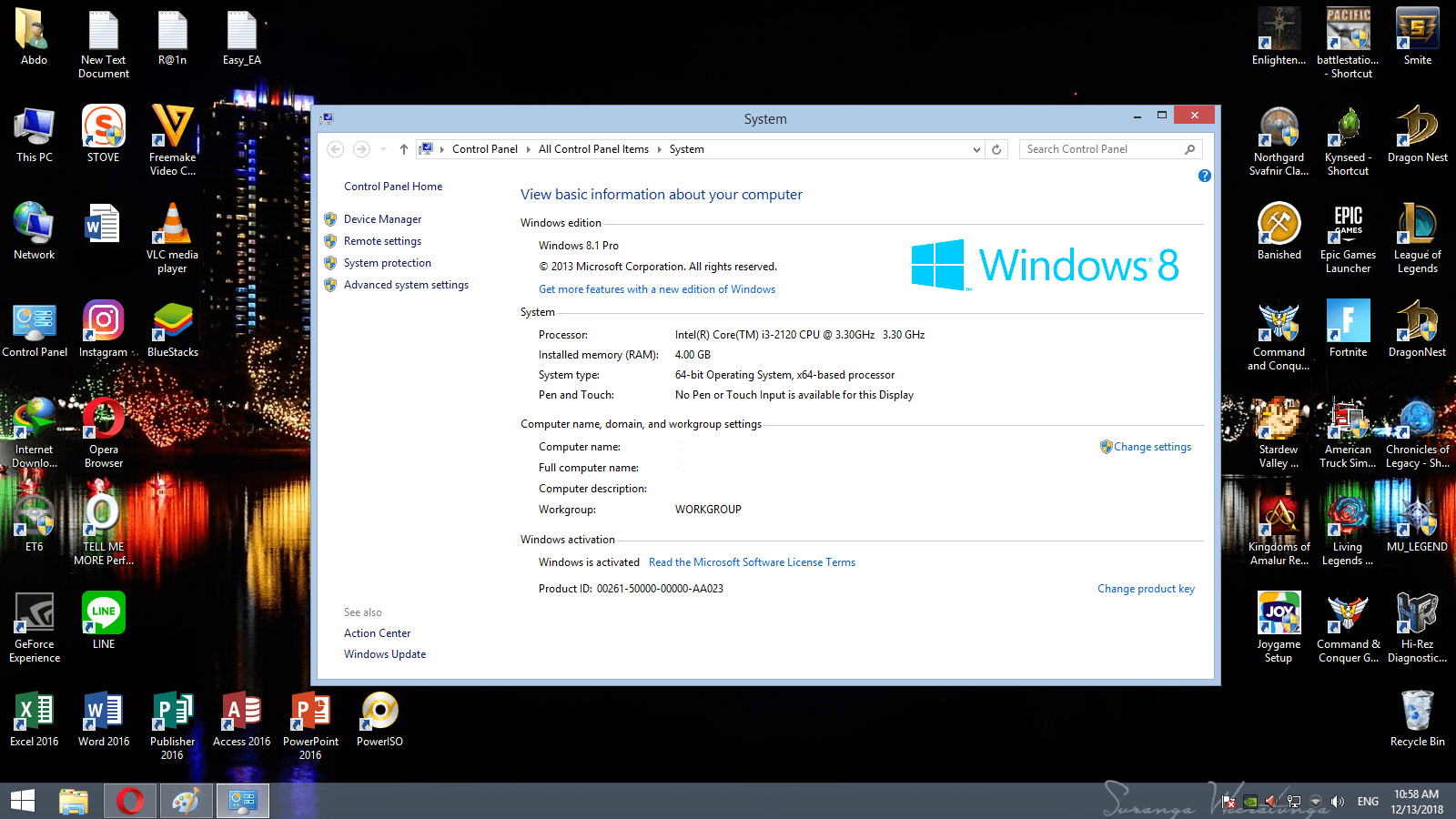Image resolution: width=1456 pixels, height=819 pixels.
Task: Select the Recycle Bin icon
Action: click(x=1417, y=719)
